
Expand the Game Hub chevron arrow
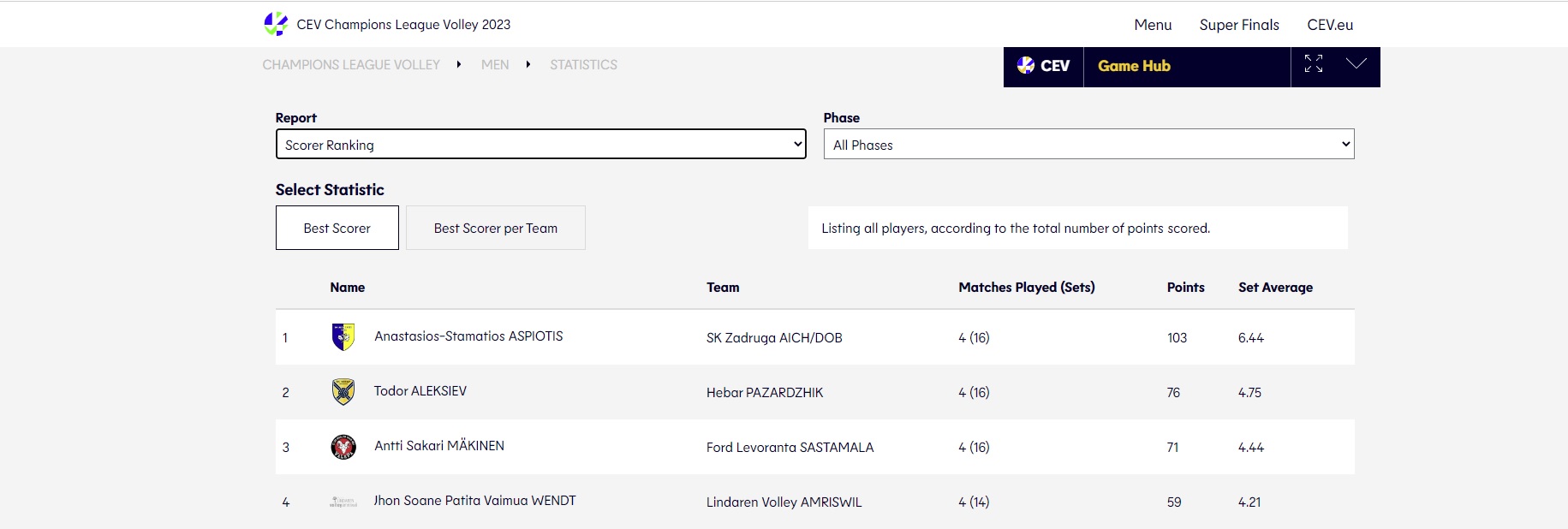[x=1356, y=64]
